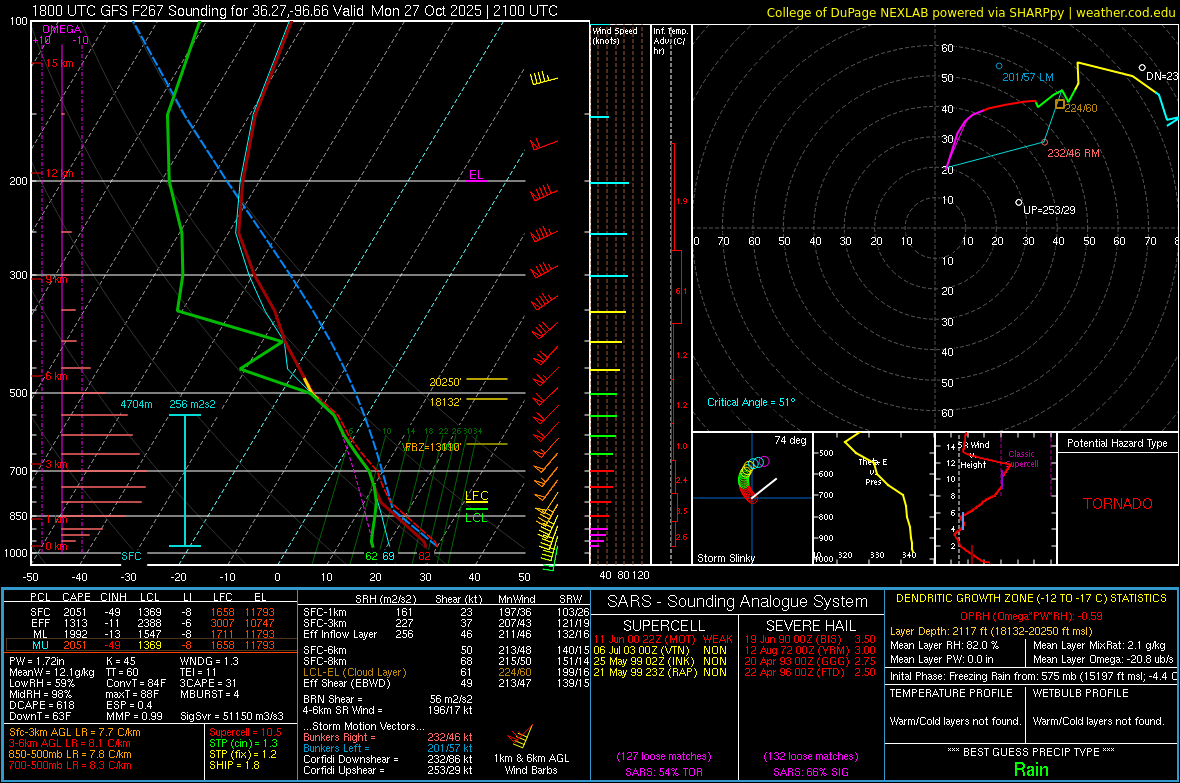Click the Storm Slinky panel label

click(726, 558)
